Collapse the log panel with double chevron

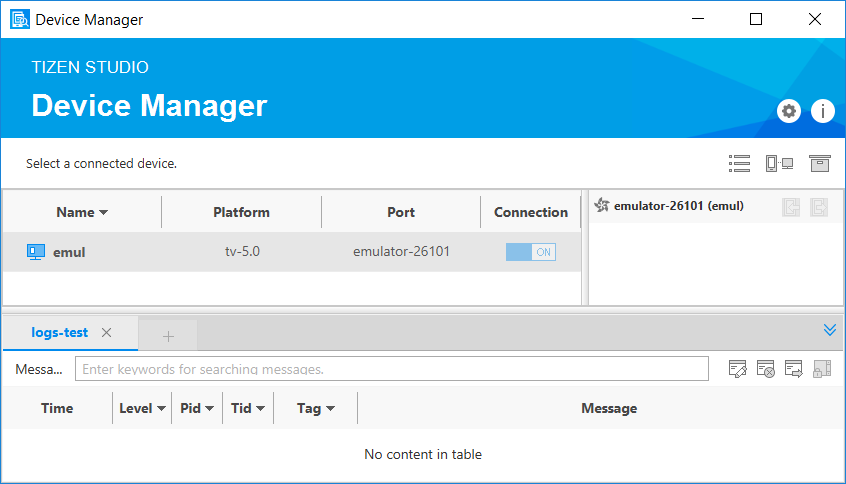829,330
